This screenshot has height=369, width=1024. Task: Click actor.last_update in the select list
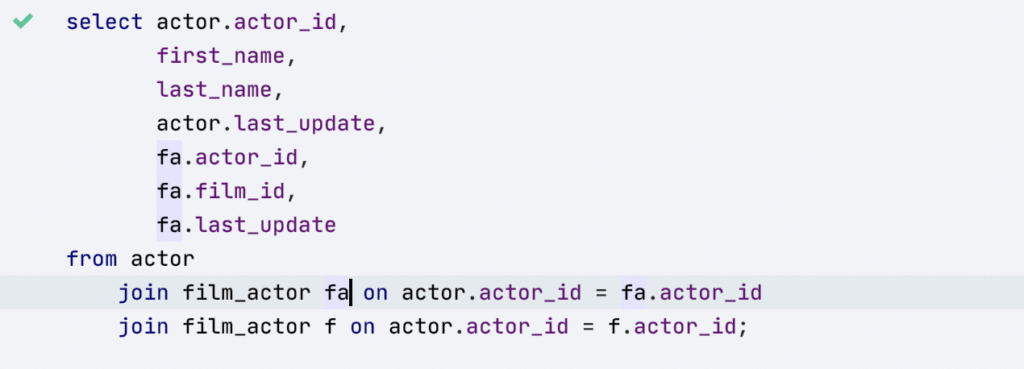pyautogui.click(x=266, y=123)
